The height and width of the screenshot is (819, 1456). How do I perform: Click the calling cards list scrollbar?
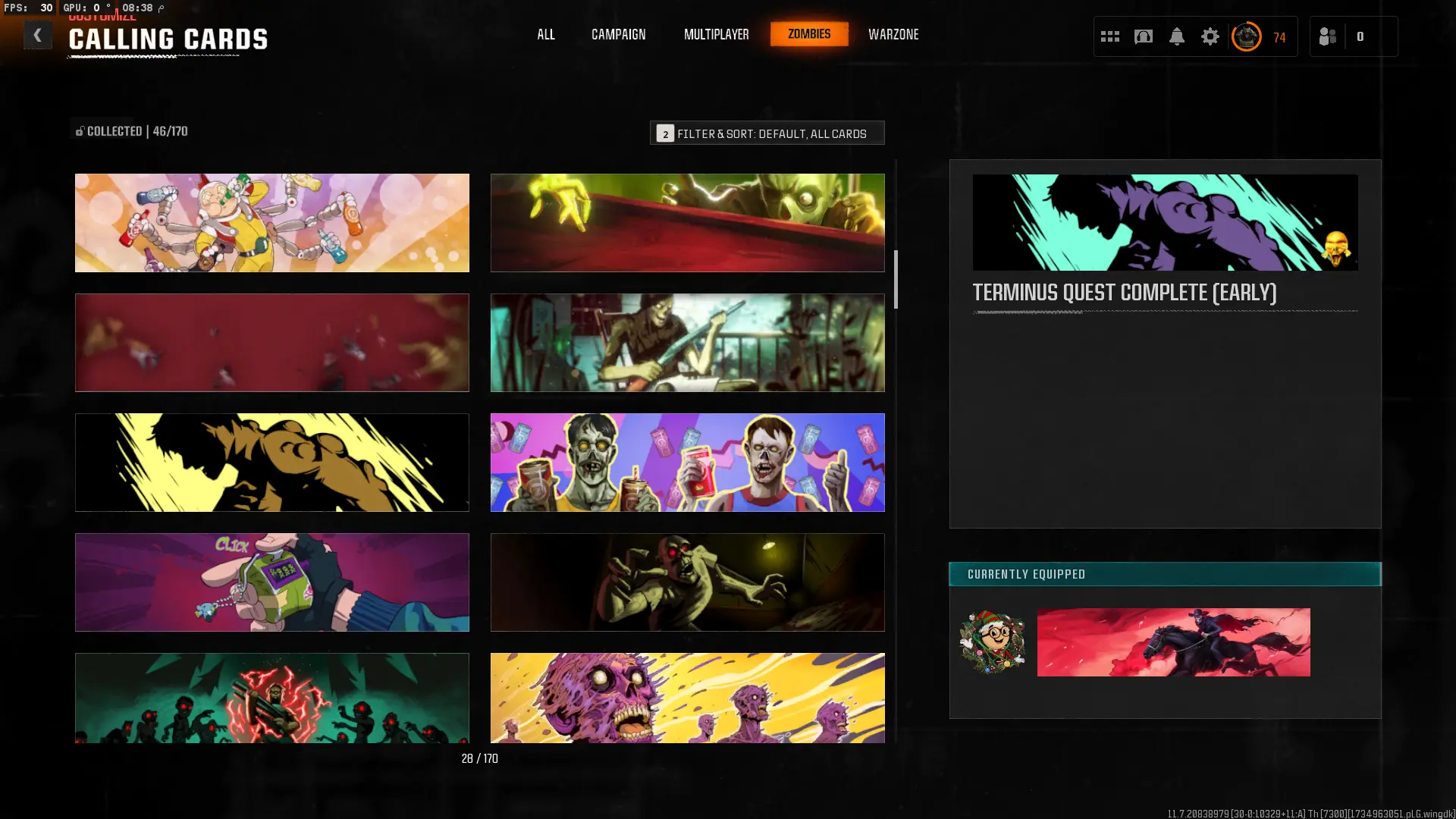point(896,279)
